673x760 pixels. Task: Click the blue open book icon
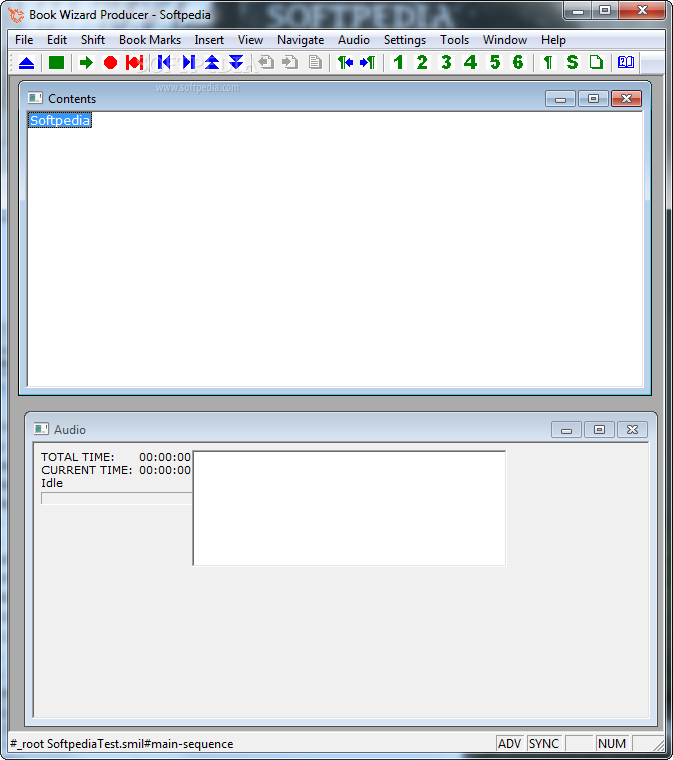point(626,63)
